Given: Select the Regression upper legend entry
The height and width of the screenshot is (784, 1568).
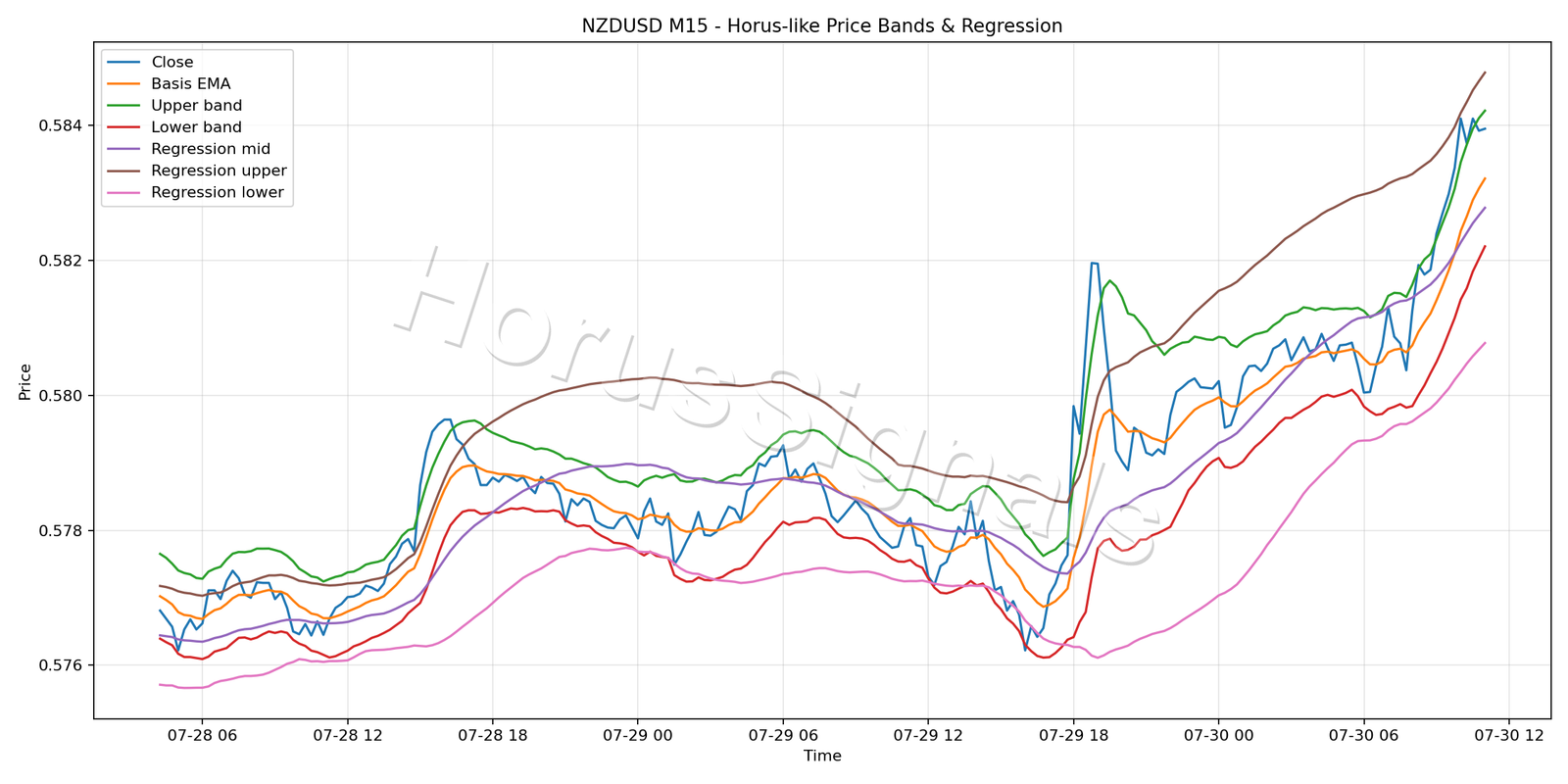Looking at the screenshot, I should [197, 171].
